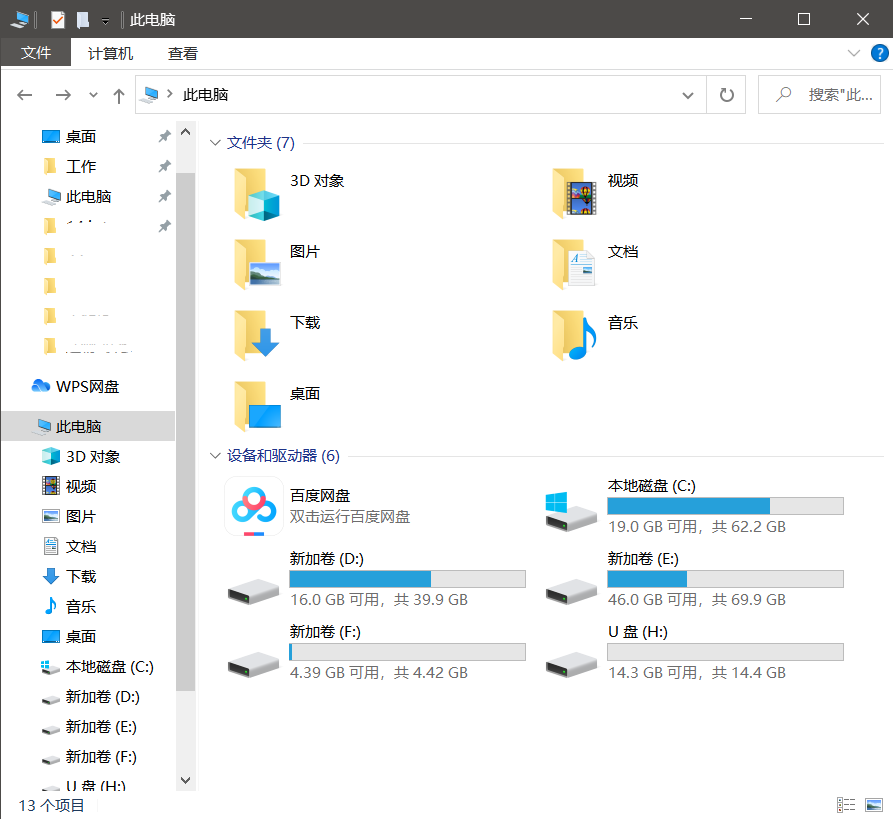The height and width of the screenshot is (819, 893).
Task: Click the 新加卷 (D:) capacity bar
Action: tap(407, 579)
